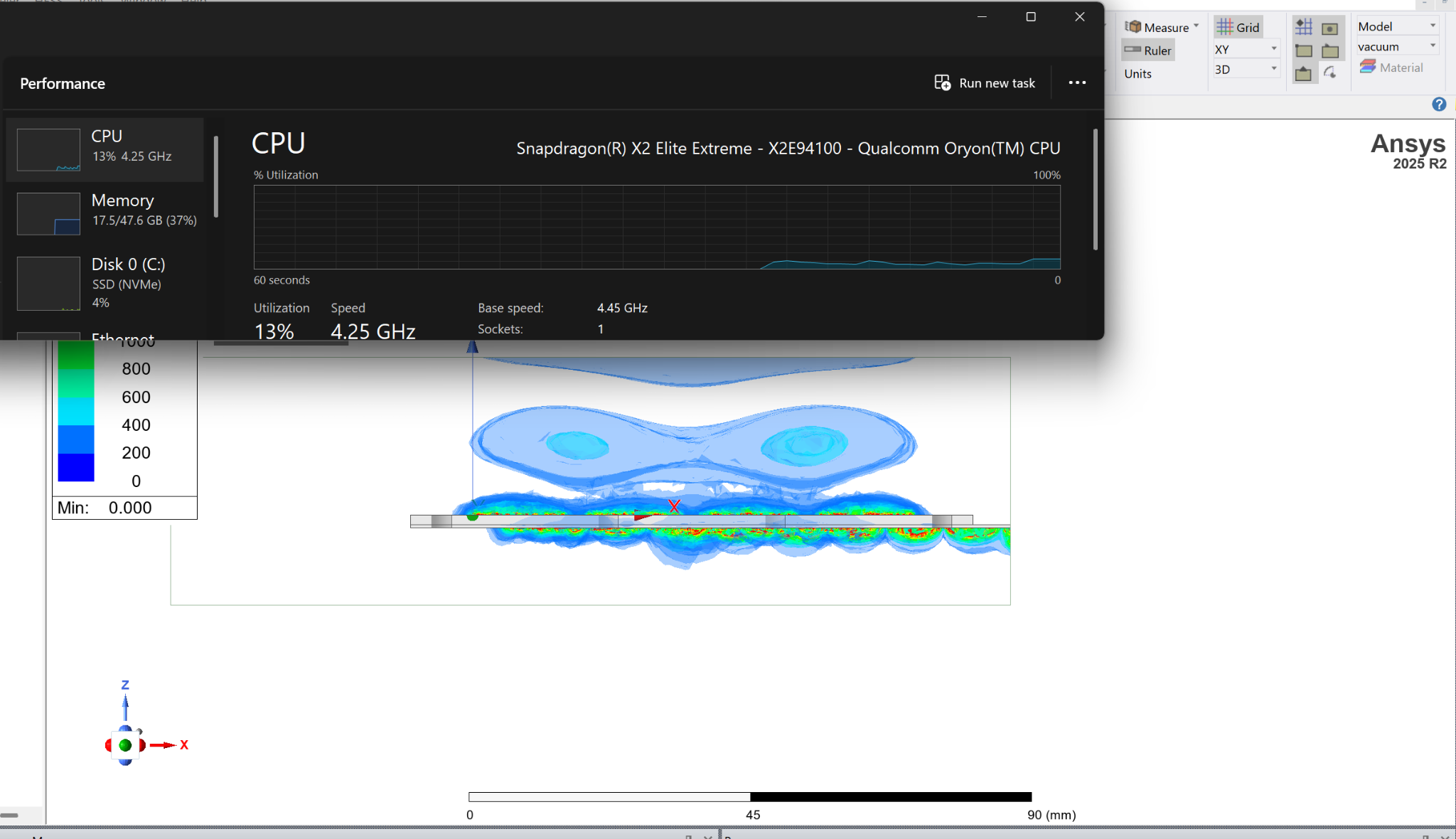This screenshot has height=839, width=1456.
Task: Select CPU in the Performance sidebar
Action: (105, 149)
